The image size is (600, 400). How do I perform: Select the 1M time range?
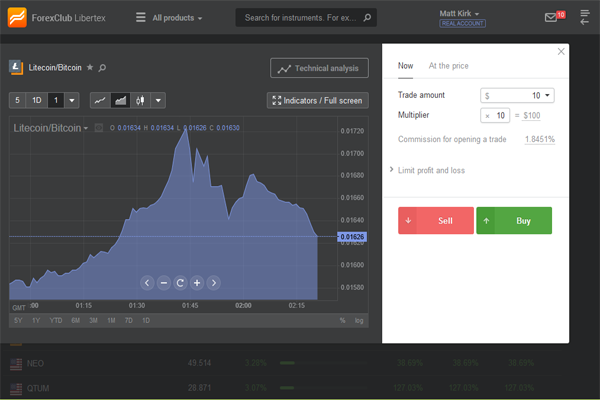coord(111,320)
